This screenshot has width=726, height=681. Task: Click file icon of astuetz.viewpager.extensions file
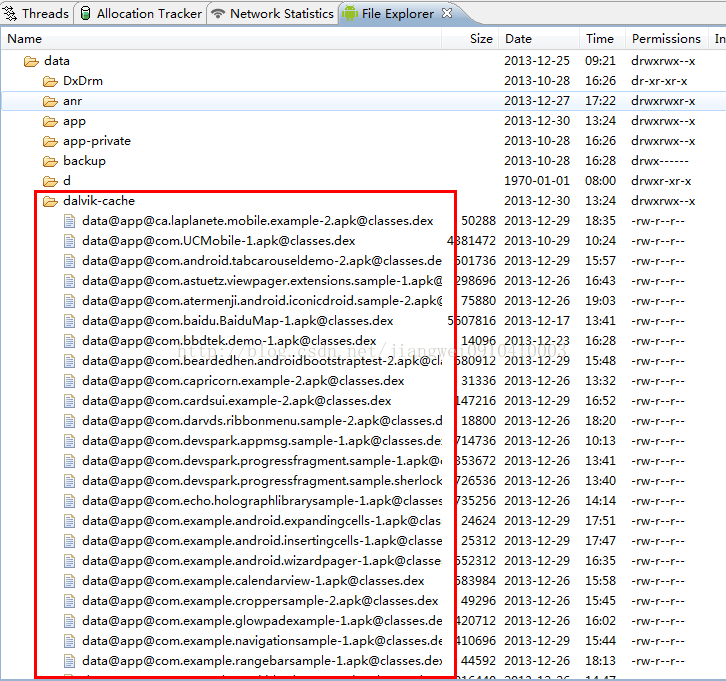tap(69, 281)
